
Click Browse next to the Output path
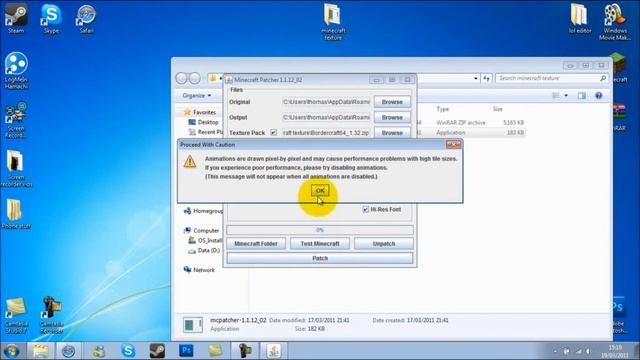[392, 117]
